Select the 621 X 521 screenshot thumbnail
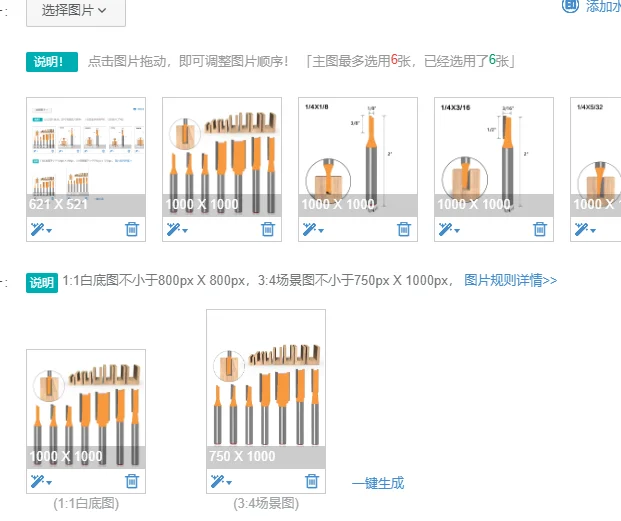 [86, 157]
